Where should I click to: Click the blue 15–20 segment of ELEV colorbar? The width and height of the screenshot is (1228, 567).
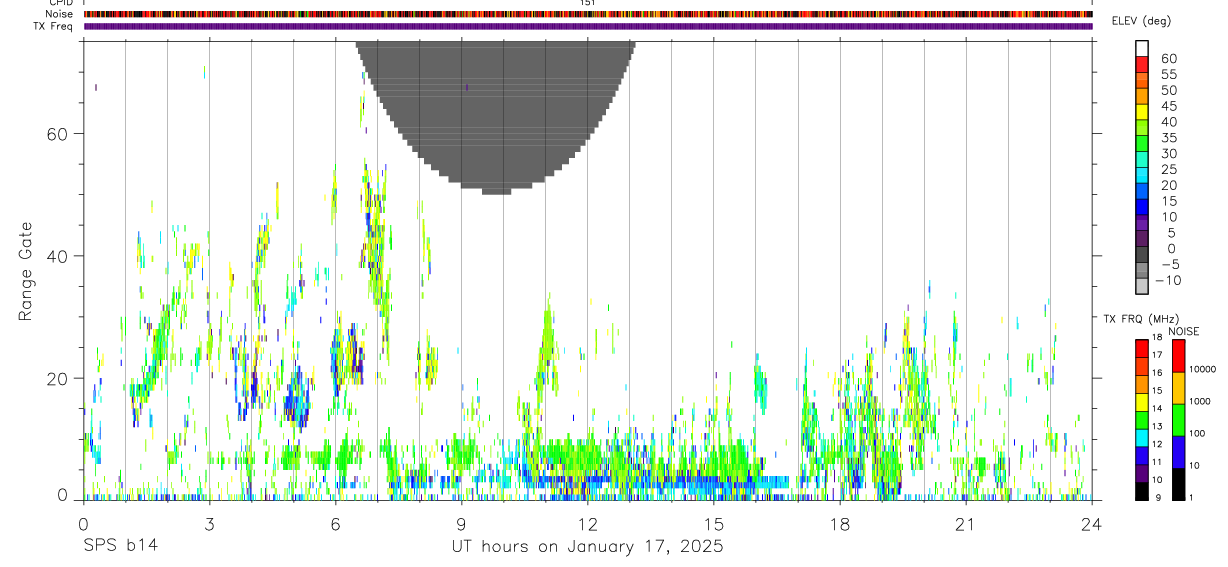click(x=1142, y=192)
